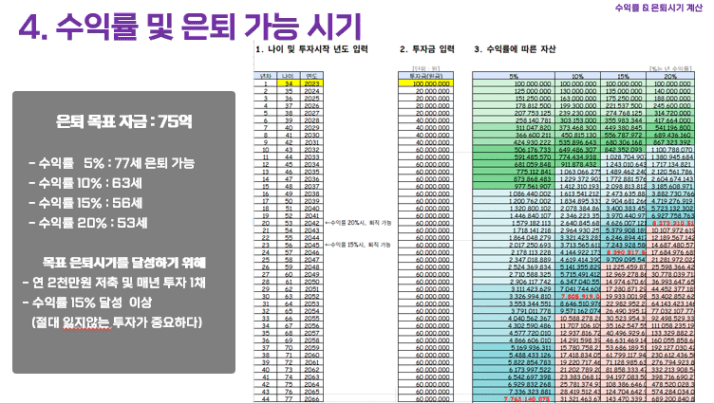714x404 pixels.
Task: Click the 5% column cell '977,561,907'
Action: (514, 186)
